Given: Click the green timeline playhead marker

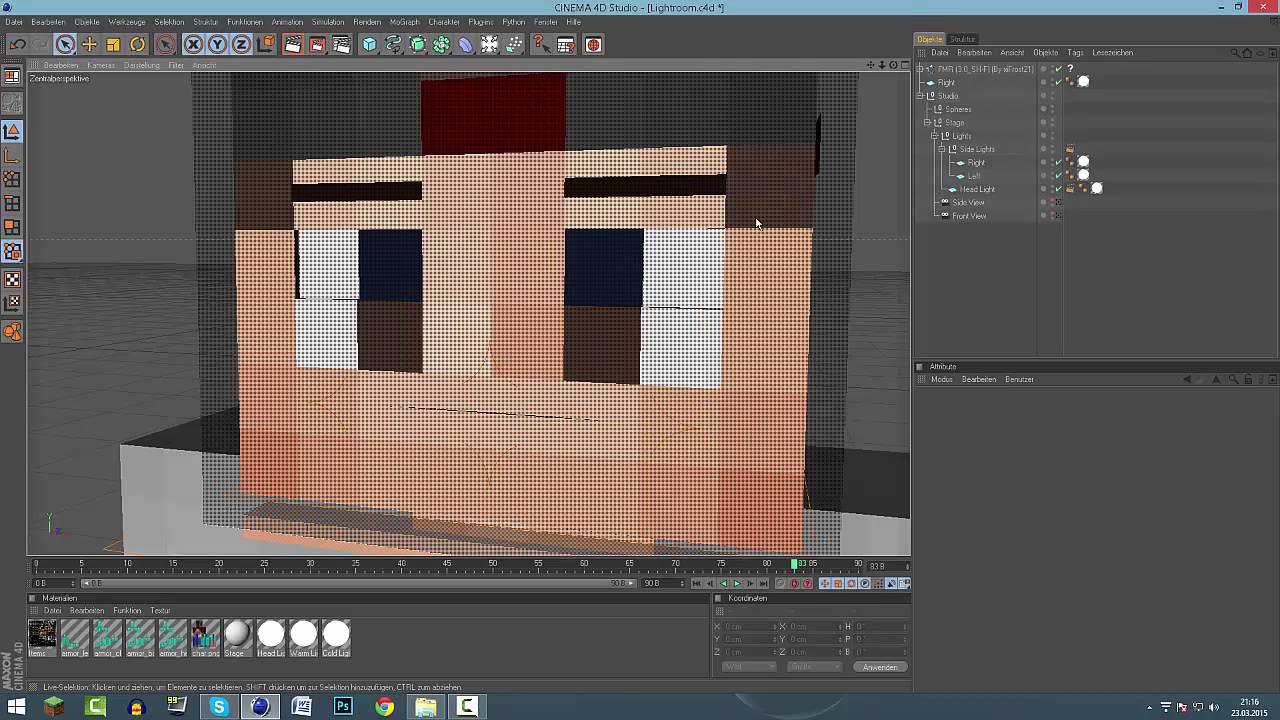Looking at the screenshot, I should click(795, 565).
